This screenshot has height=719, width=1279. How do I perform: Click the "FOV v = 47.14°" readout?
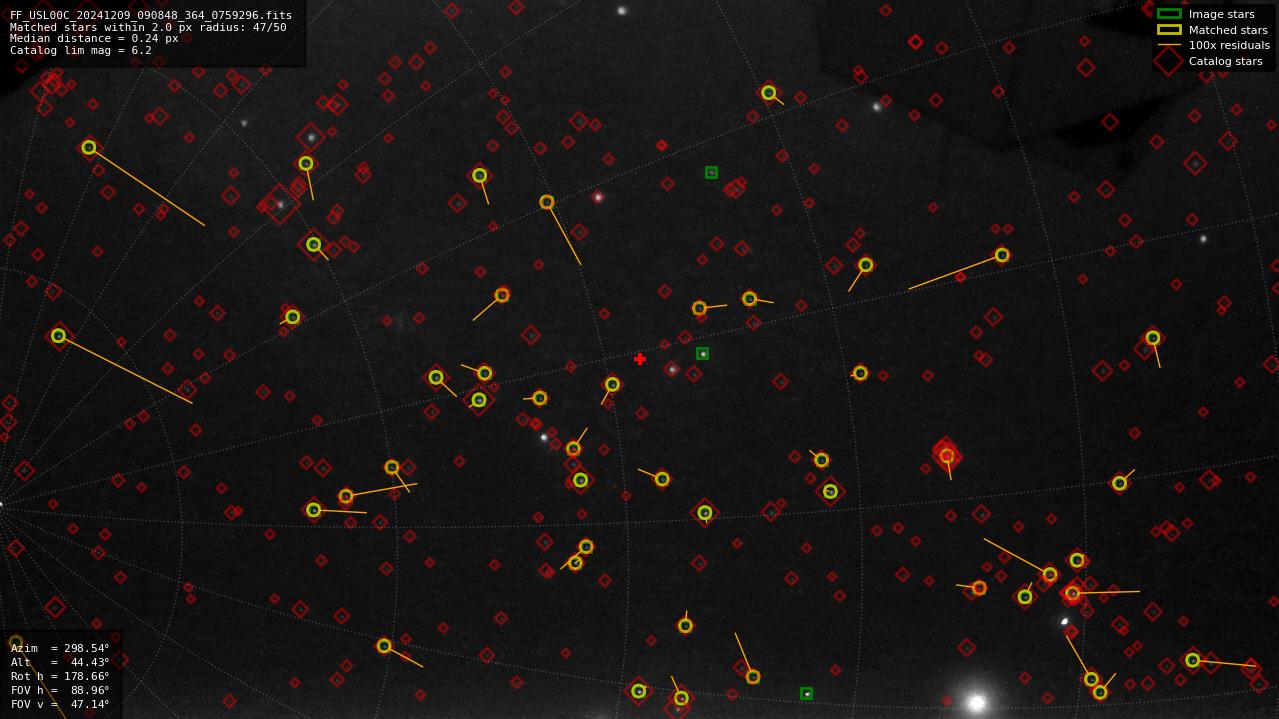tap(60, 704)
